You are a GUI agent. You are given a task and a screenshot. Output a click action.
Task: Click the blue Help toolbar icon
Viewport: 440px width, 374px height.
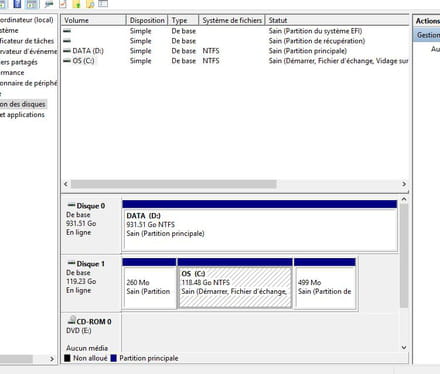pos(16,4)
